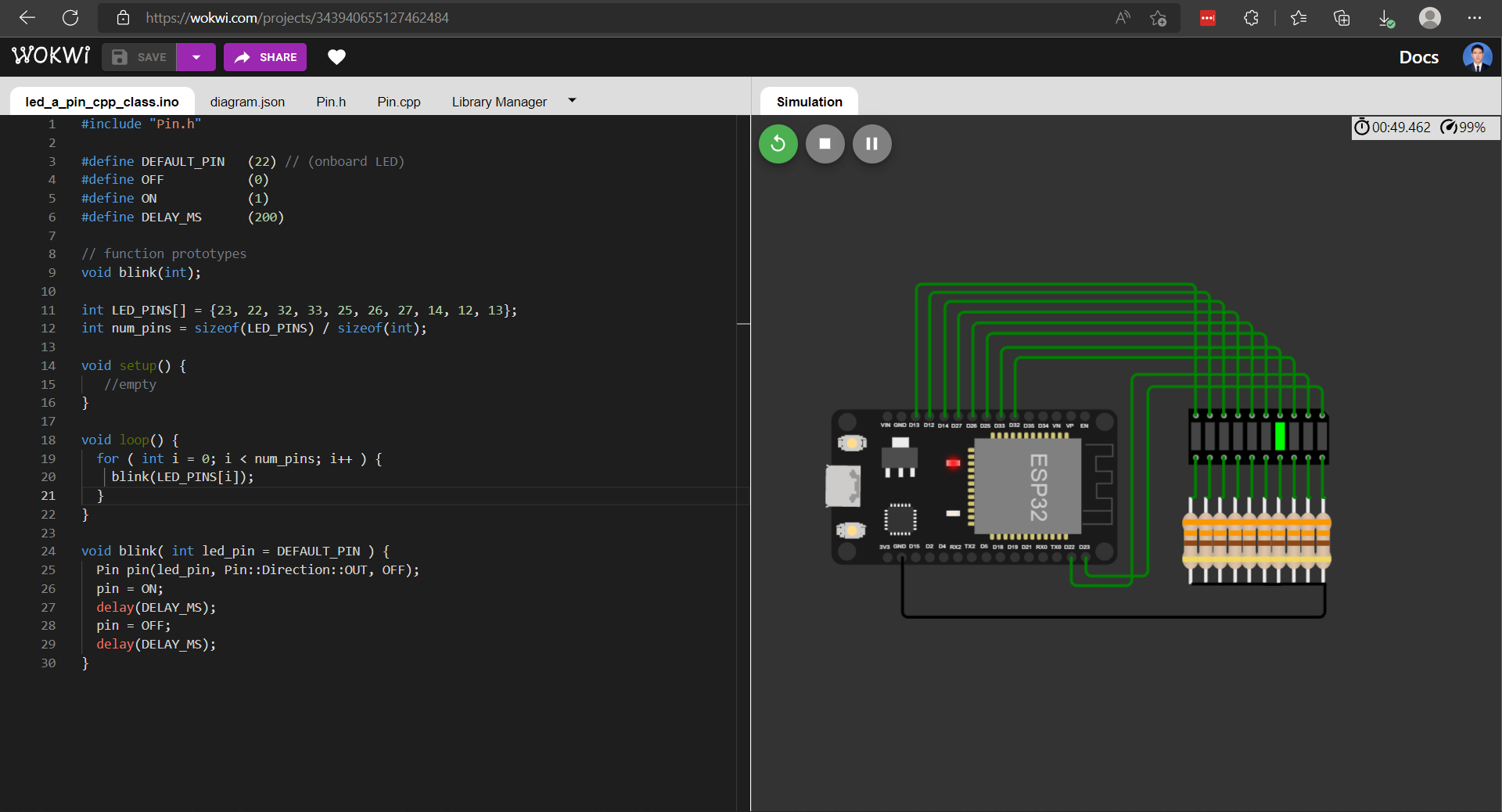Screen dimensions: 1502x812
Task: Open the Library Manager tab
Action: click(499, 102)
